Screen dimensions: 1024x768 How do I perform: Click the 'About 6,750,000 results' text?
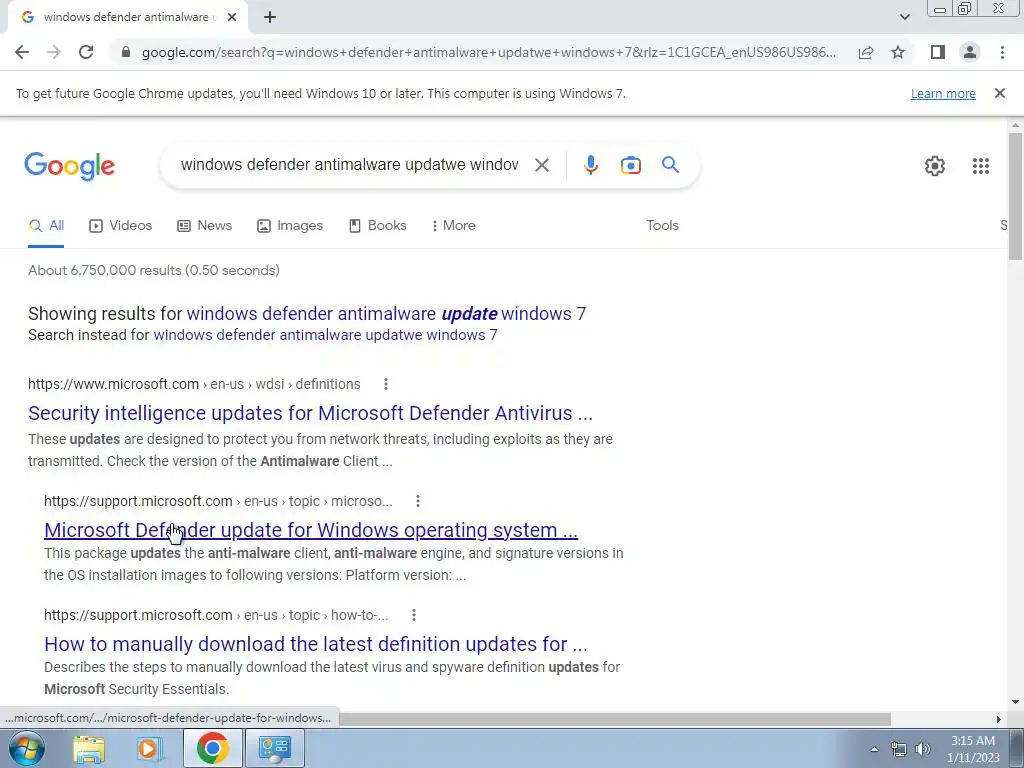coord(153,270)
